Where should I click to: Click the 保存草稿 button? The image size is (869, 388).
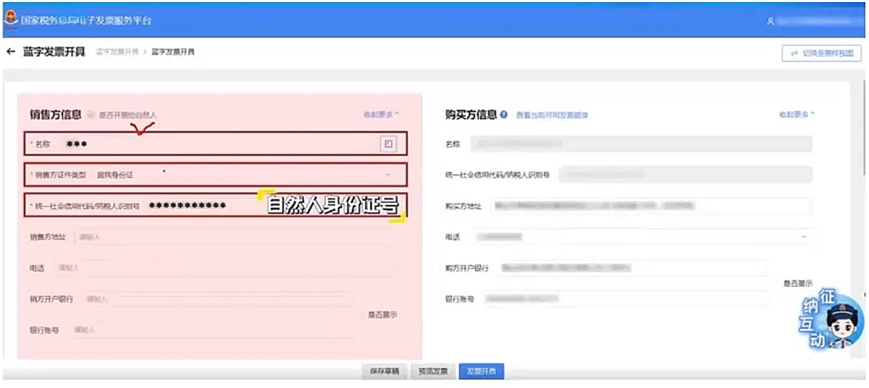click(x=385, y=371)
